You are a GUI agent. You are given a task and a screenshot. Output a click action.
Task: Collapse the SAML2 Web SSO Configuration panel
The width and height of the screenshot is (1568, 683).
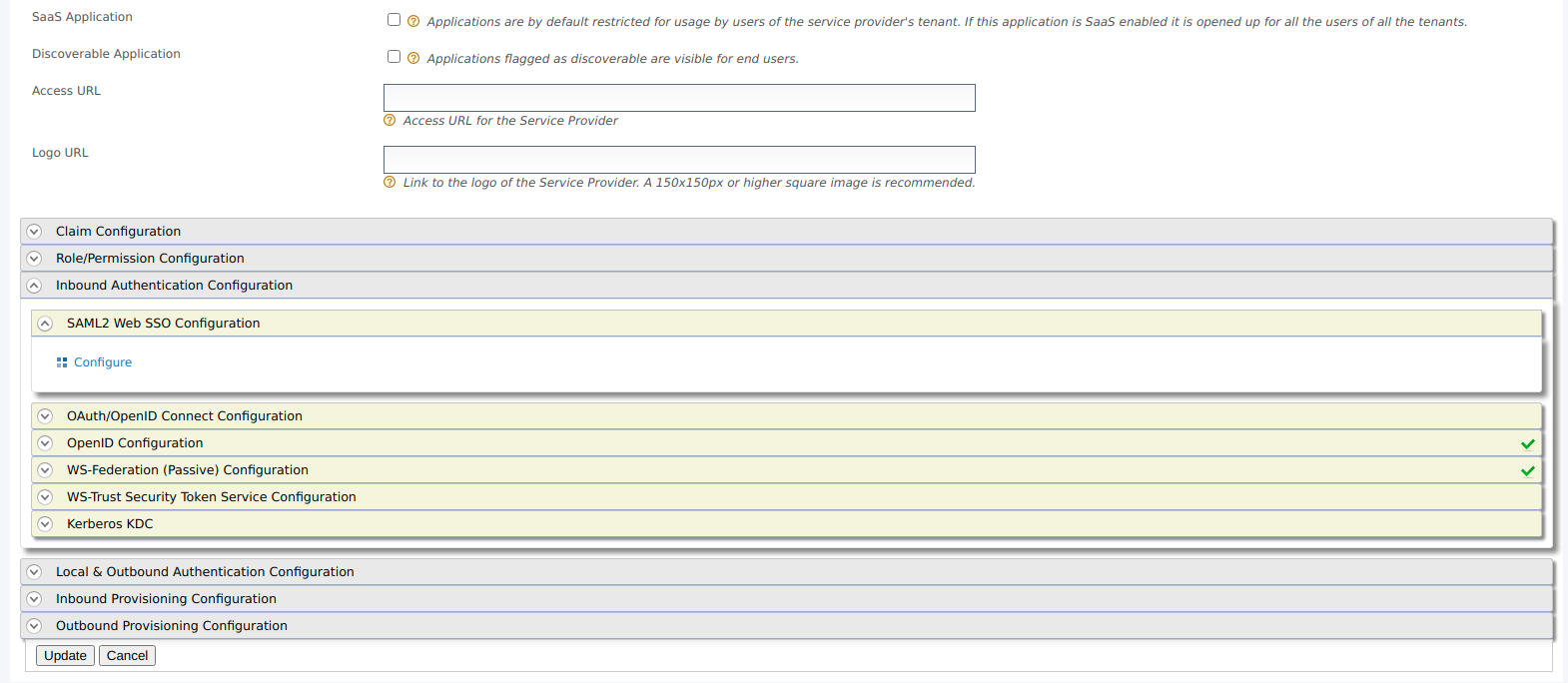pyautogui.click(x=45, y=323)
